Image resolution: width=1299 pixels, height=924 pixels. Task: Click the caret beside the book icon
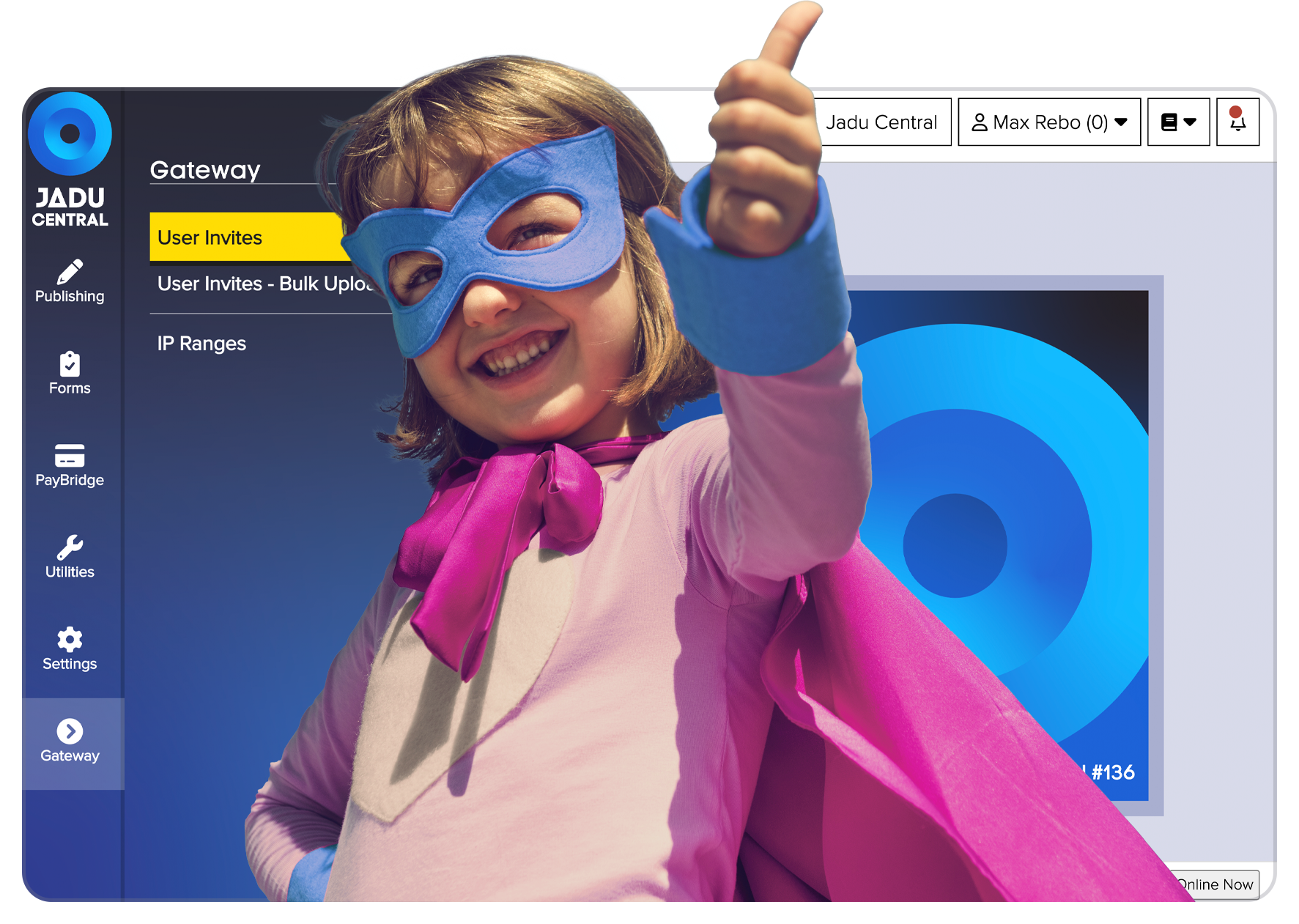pyautogui.click(x=1191, y=122)
